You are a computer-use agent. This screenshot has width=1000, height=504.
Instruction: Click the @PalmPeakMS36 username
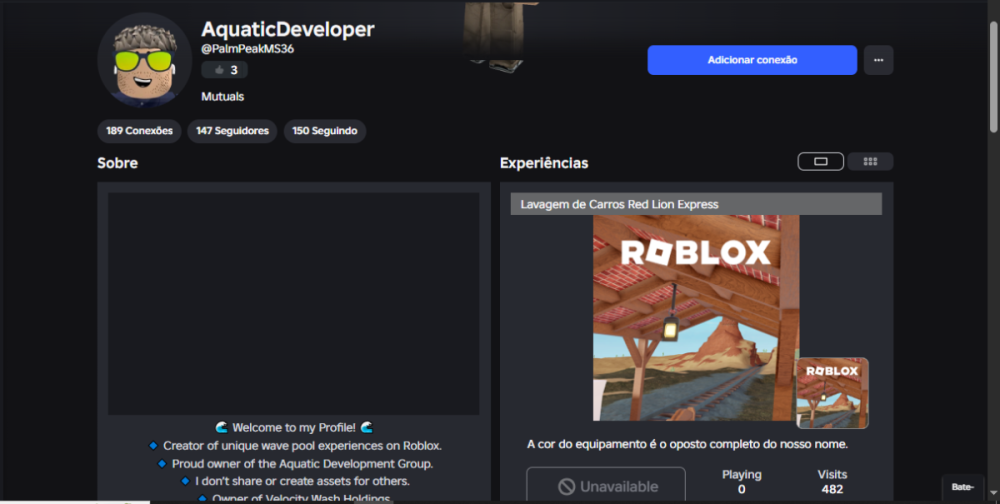247,48
